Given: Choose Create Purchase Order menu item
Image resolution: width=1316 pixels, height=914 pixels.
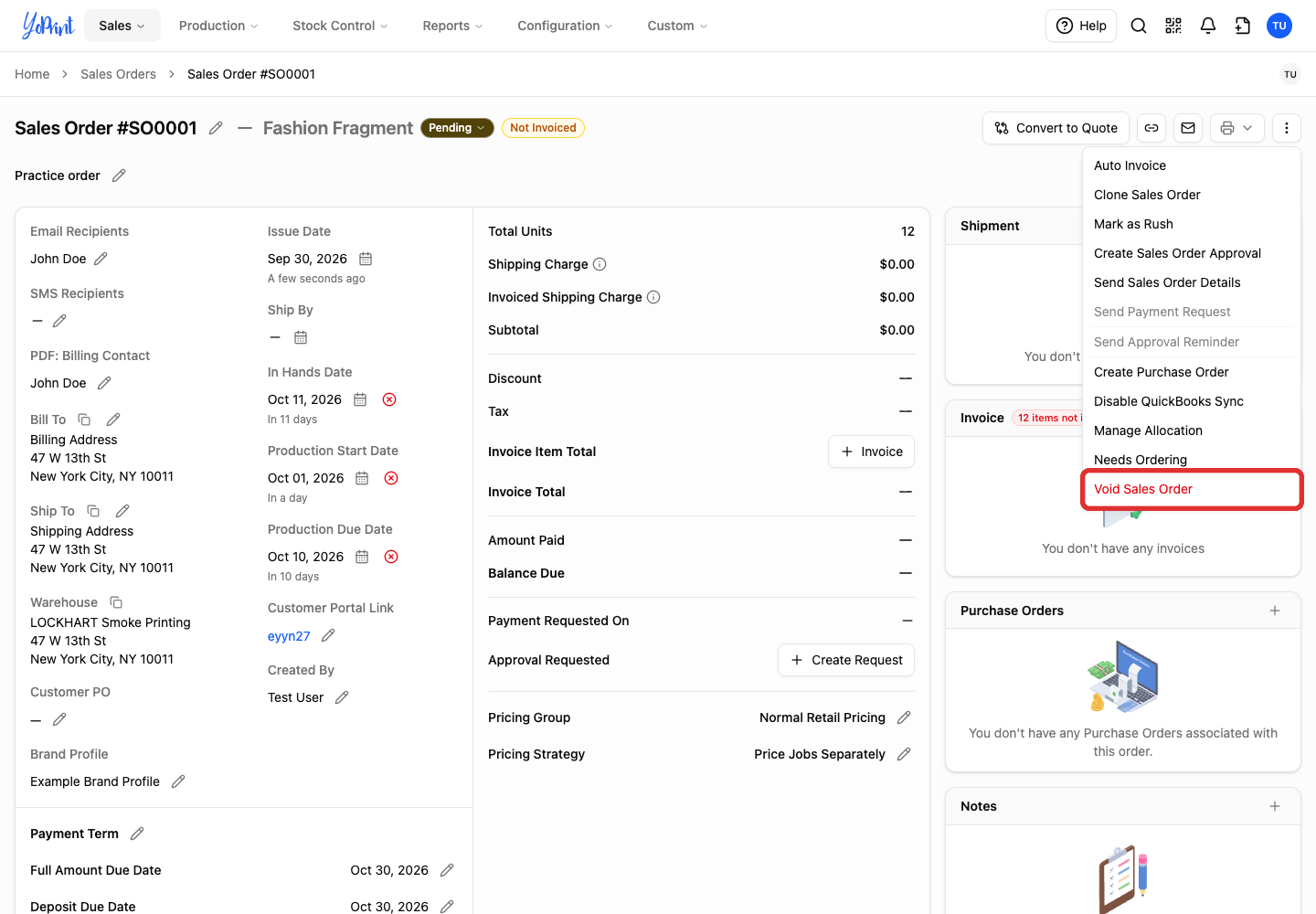Looking at the screenshot, I should 1192,372.
